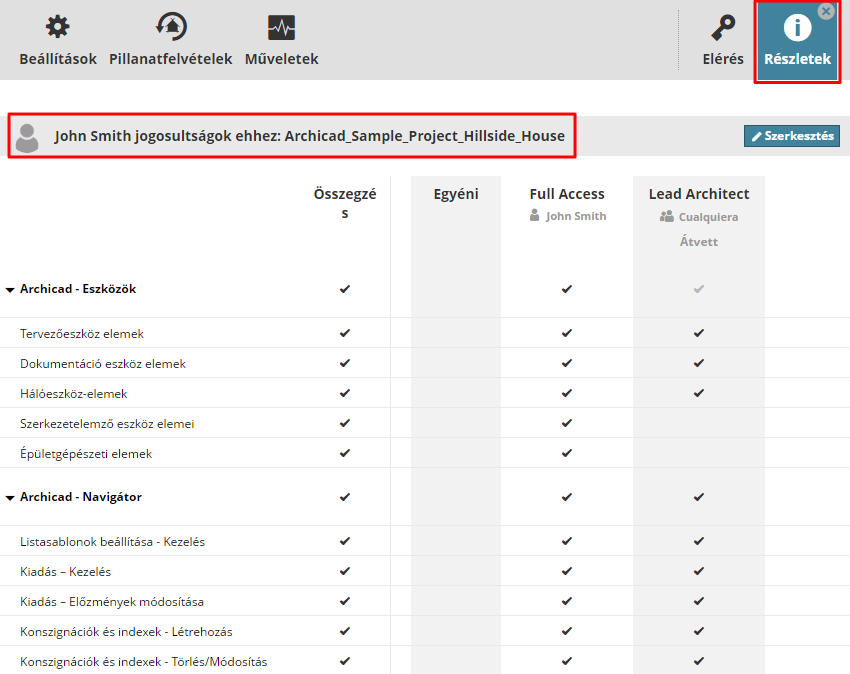Click Lead Architect checkmark for Hálóeszköz-elemek
Screen dimensions: 850x674
click(699, 393)
